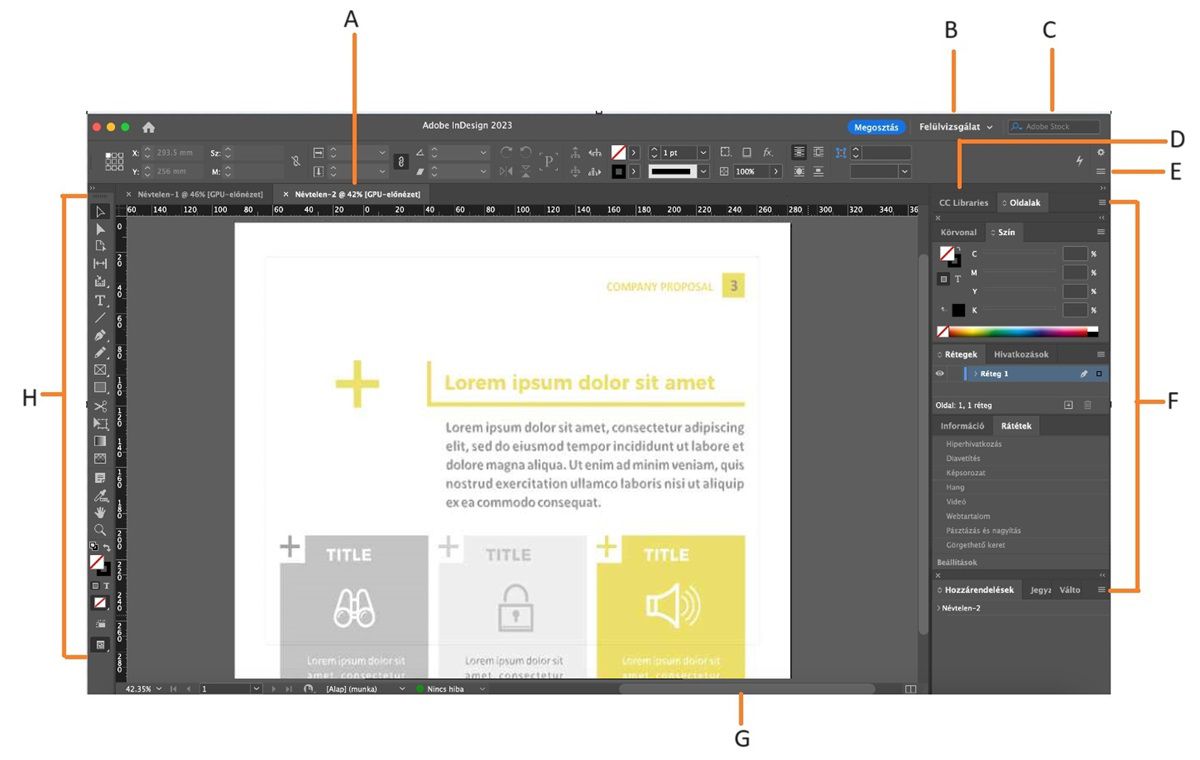Open the control panel gear settings
The image size is (1200, 760).
1100,152
